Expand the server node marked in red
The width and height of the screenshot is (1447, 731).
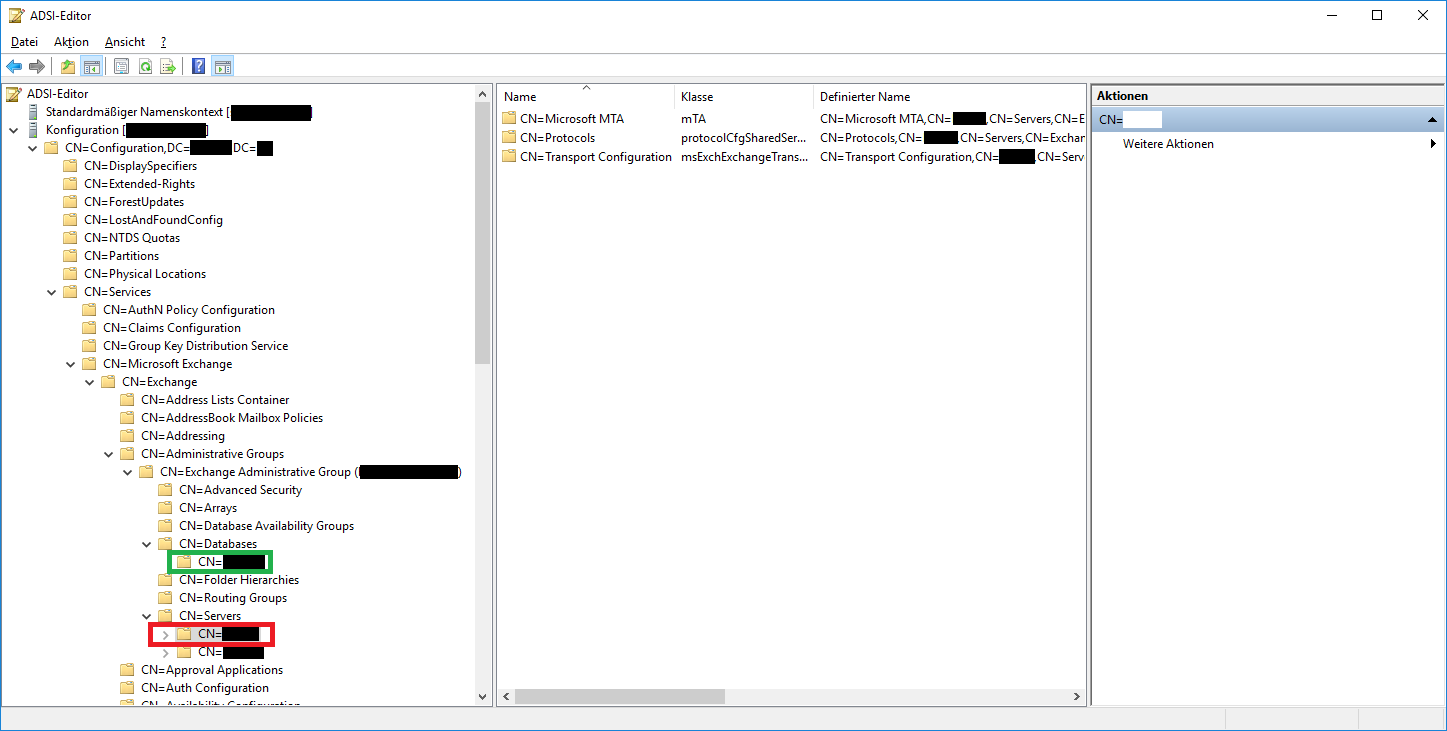pos(165,634)
